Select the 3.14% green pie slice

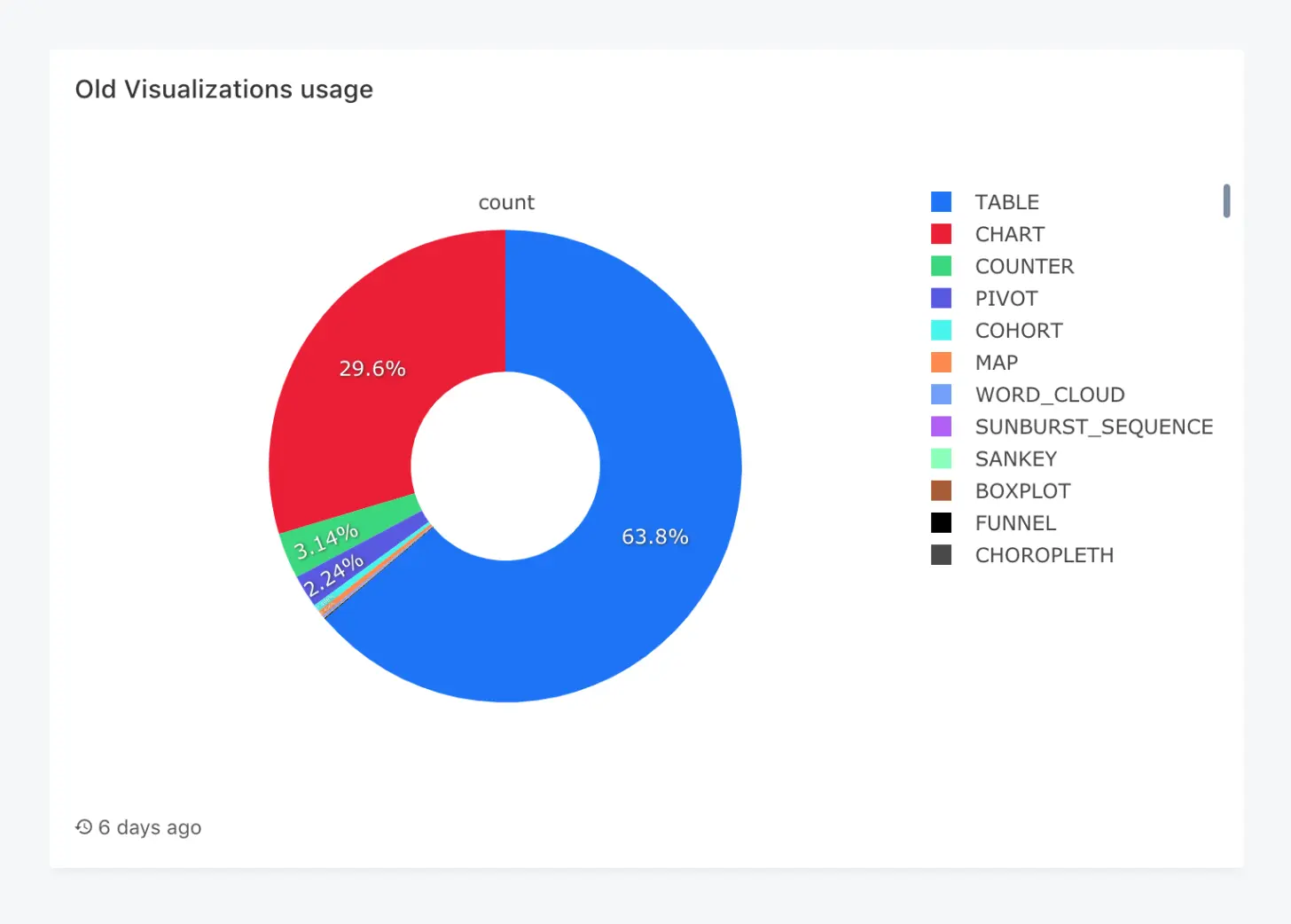click(326, 542)
